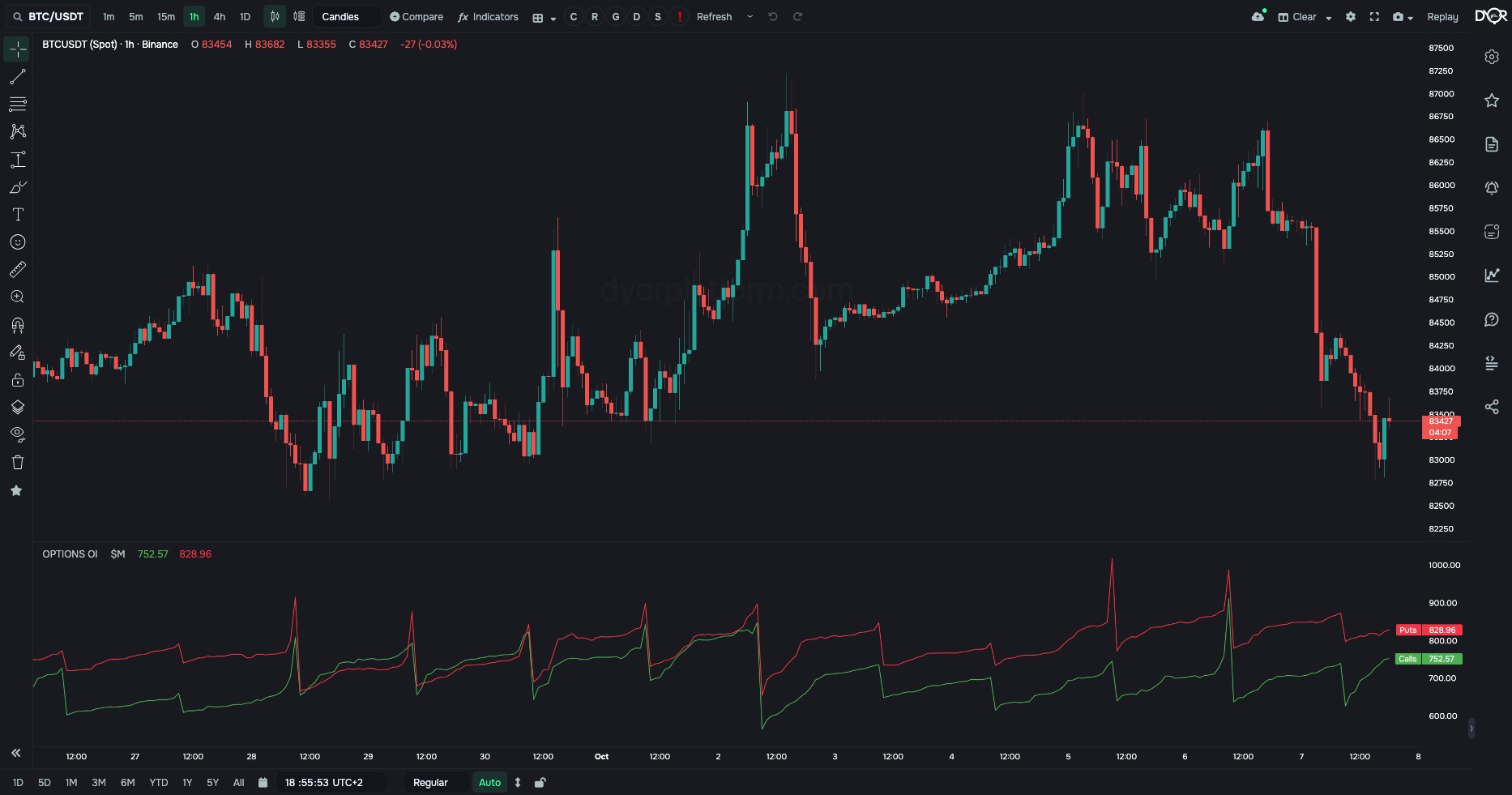
Task: Open the go-to-date calendar icon
Action: [263, 782]
